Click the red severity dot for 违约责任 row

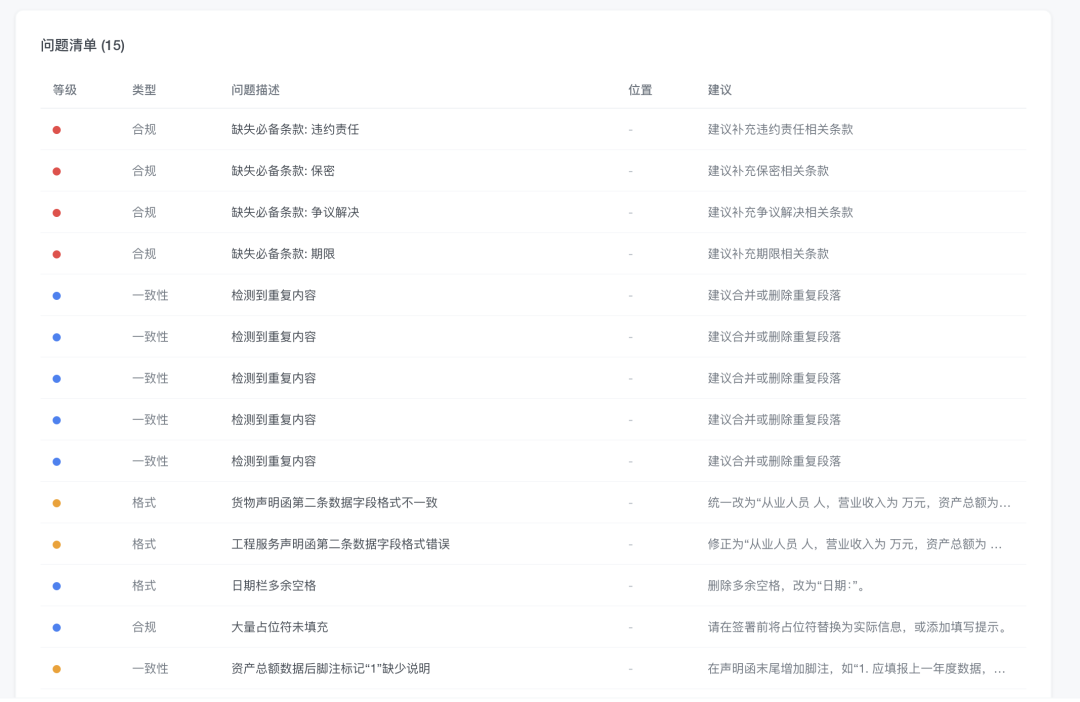(x=57, y=130)
